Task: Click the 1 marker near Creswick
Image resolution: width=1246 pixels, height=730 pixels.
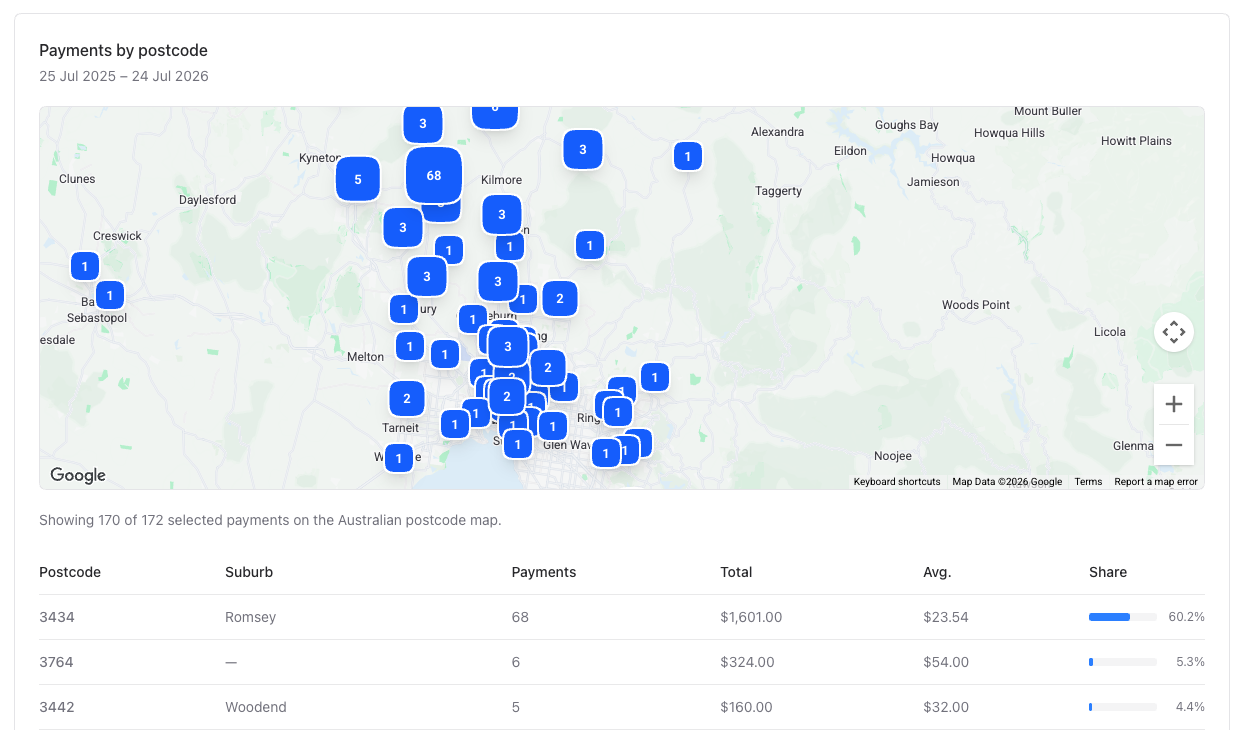Action: (85, 266)
